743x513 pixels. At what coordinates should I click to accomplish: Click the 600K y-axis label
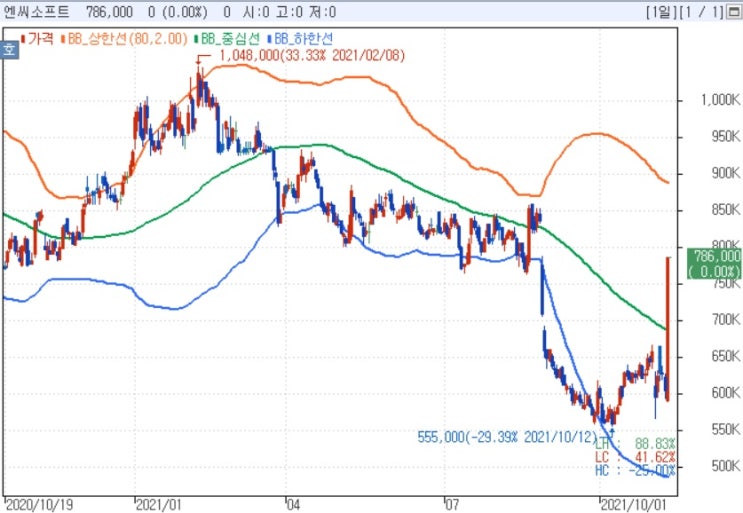tap(725, 393)
